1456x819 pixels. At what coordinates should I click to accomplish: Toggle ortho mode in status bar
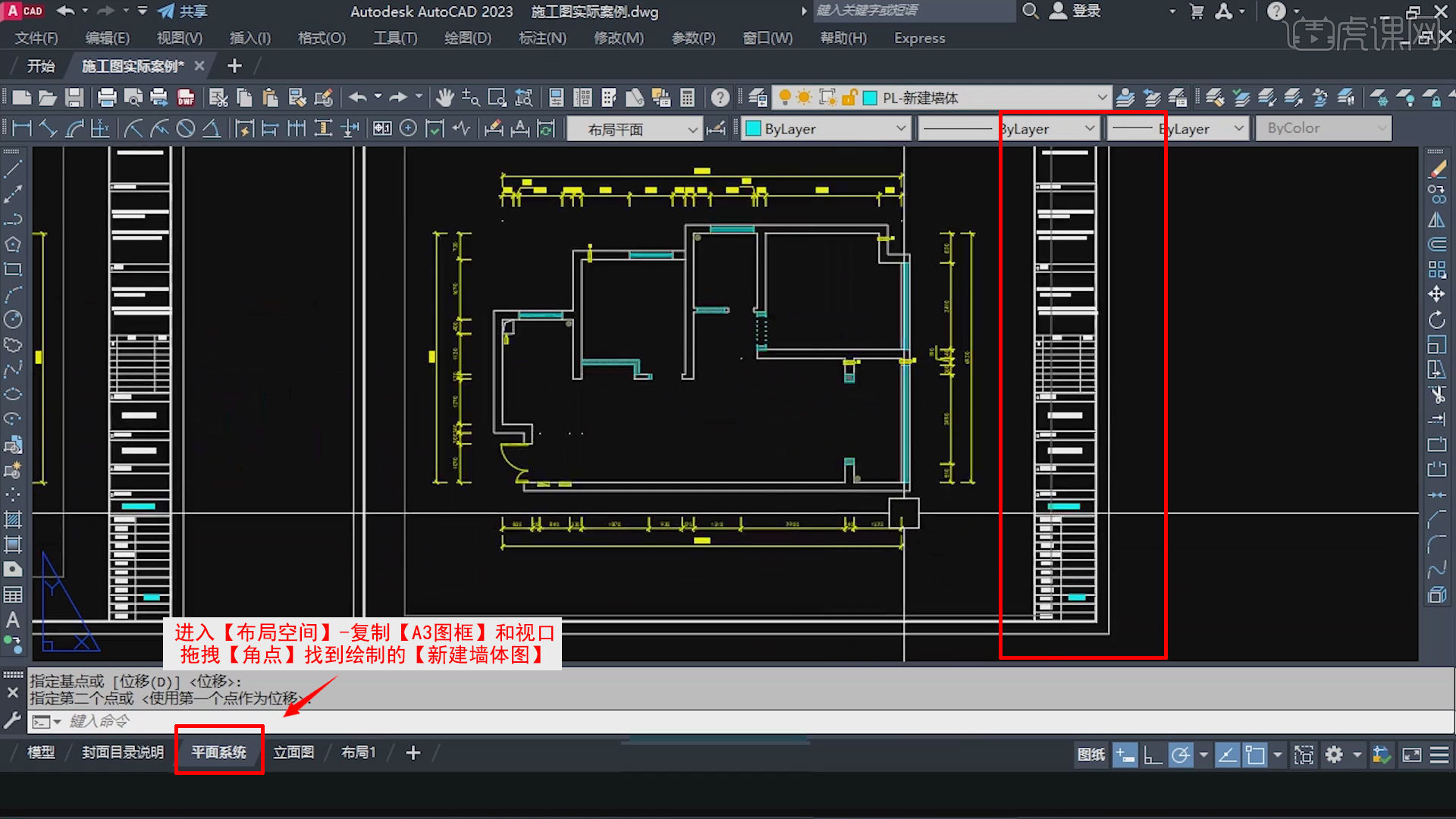[1153, 755]
